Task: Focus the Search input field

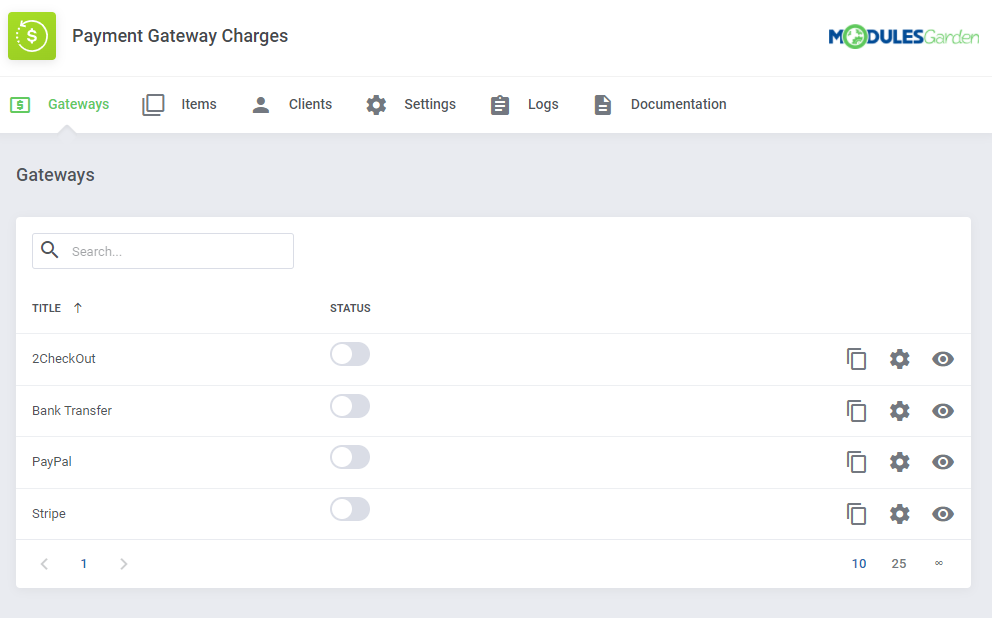Action: (163, 250)
